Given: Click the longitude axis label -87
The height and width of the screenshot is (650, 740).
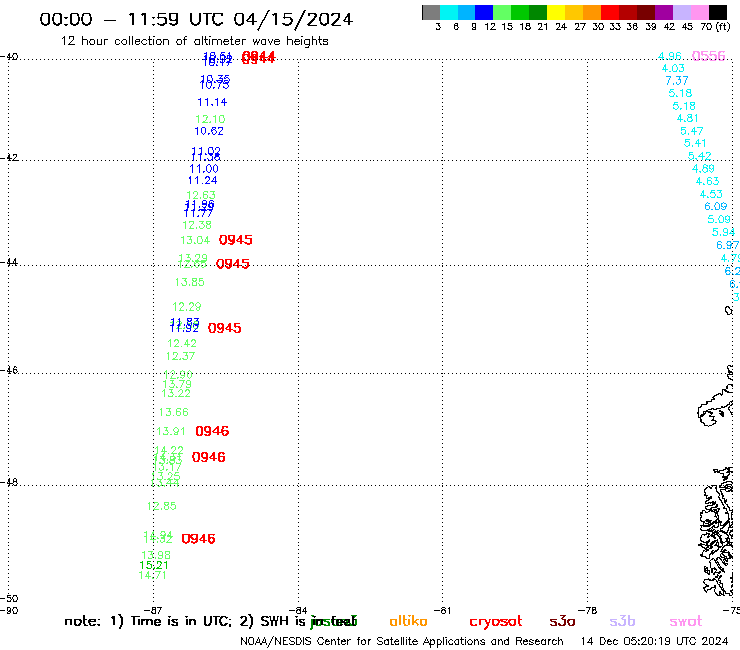Looking at the screenshot, I should (153, 610).
